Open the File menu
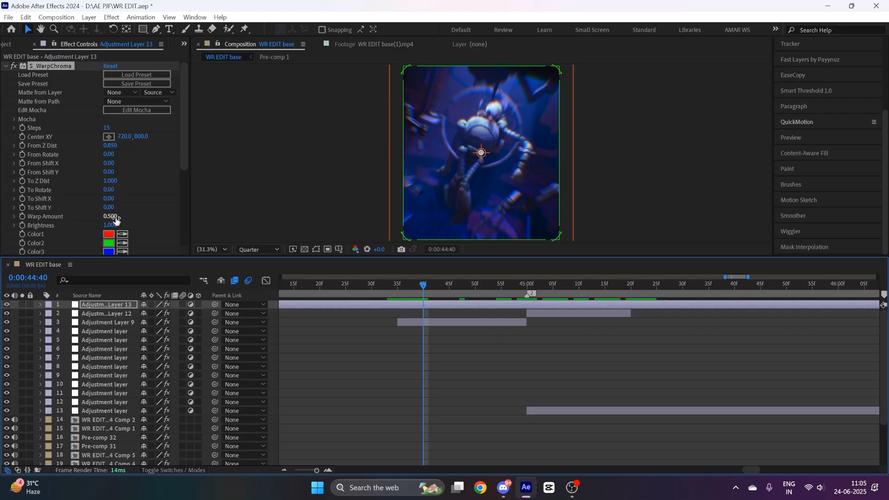Viewport: 889px width, 500px height. click(8, 18)
